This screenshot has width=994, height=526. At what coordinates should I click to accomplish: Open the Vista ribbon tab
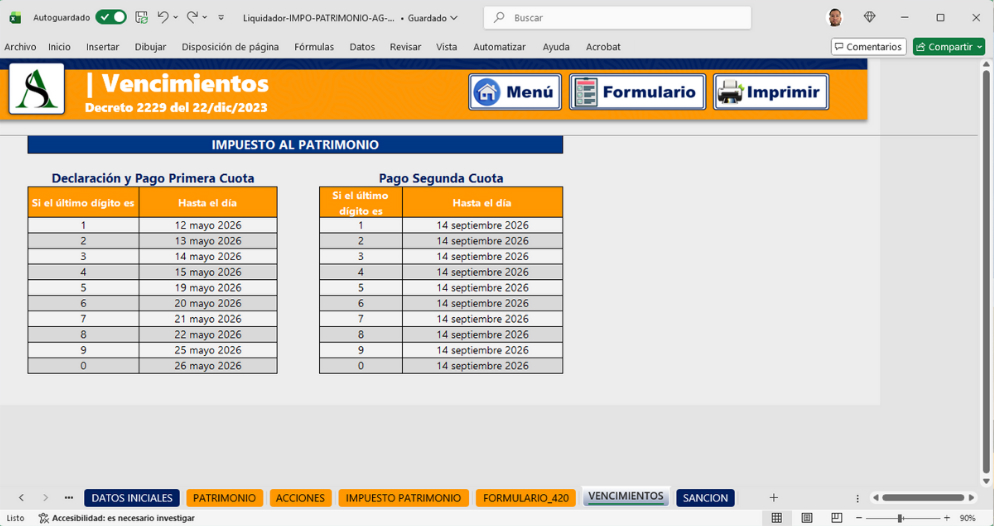[x=446, y=47]
